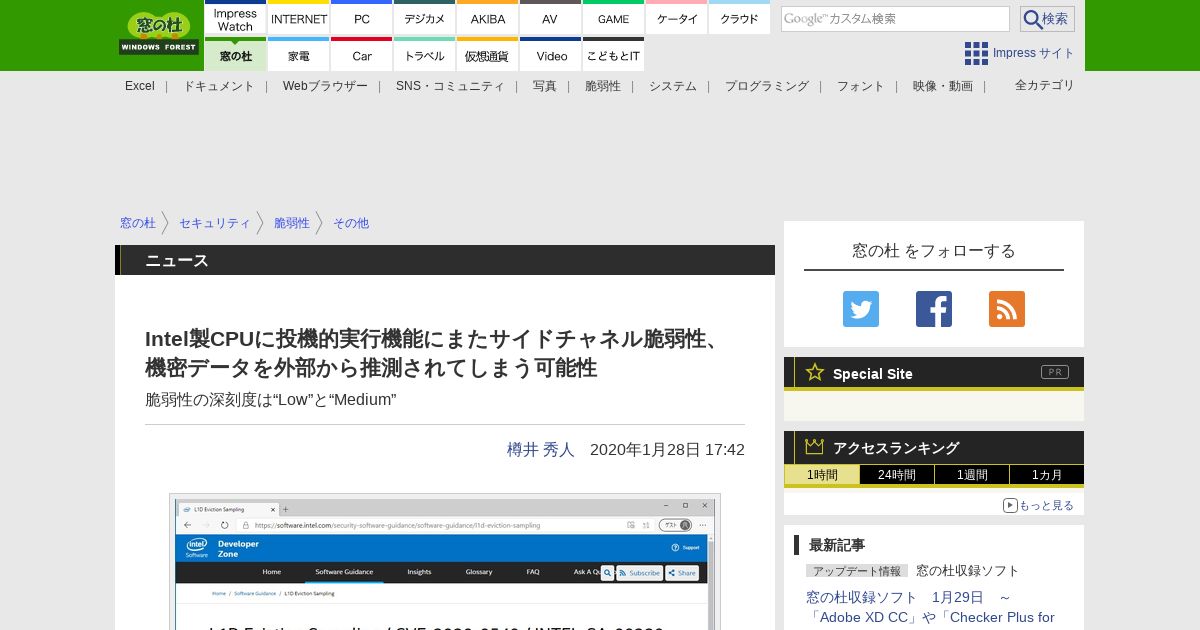The height and width of the screenshot is (630, 1200).
Task: Open the クラウド site tab
Action: (x=739, y=19)
